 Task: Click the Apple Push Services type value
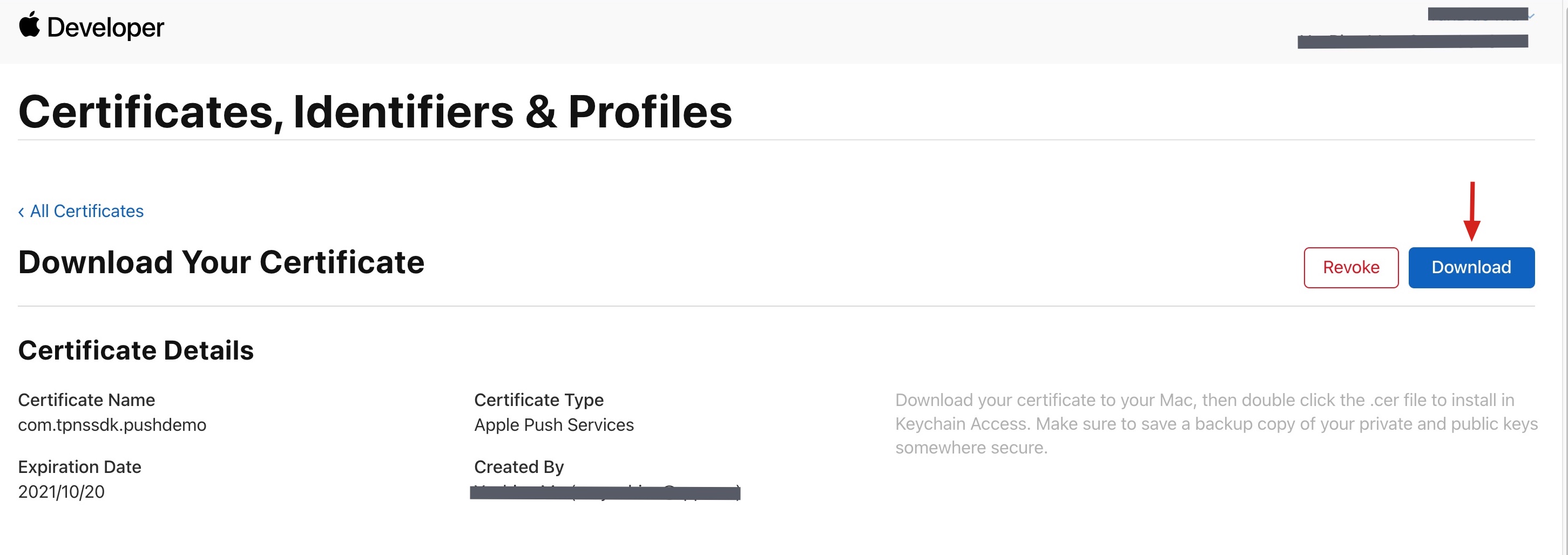coord(554,425)
